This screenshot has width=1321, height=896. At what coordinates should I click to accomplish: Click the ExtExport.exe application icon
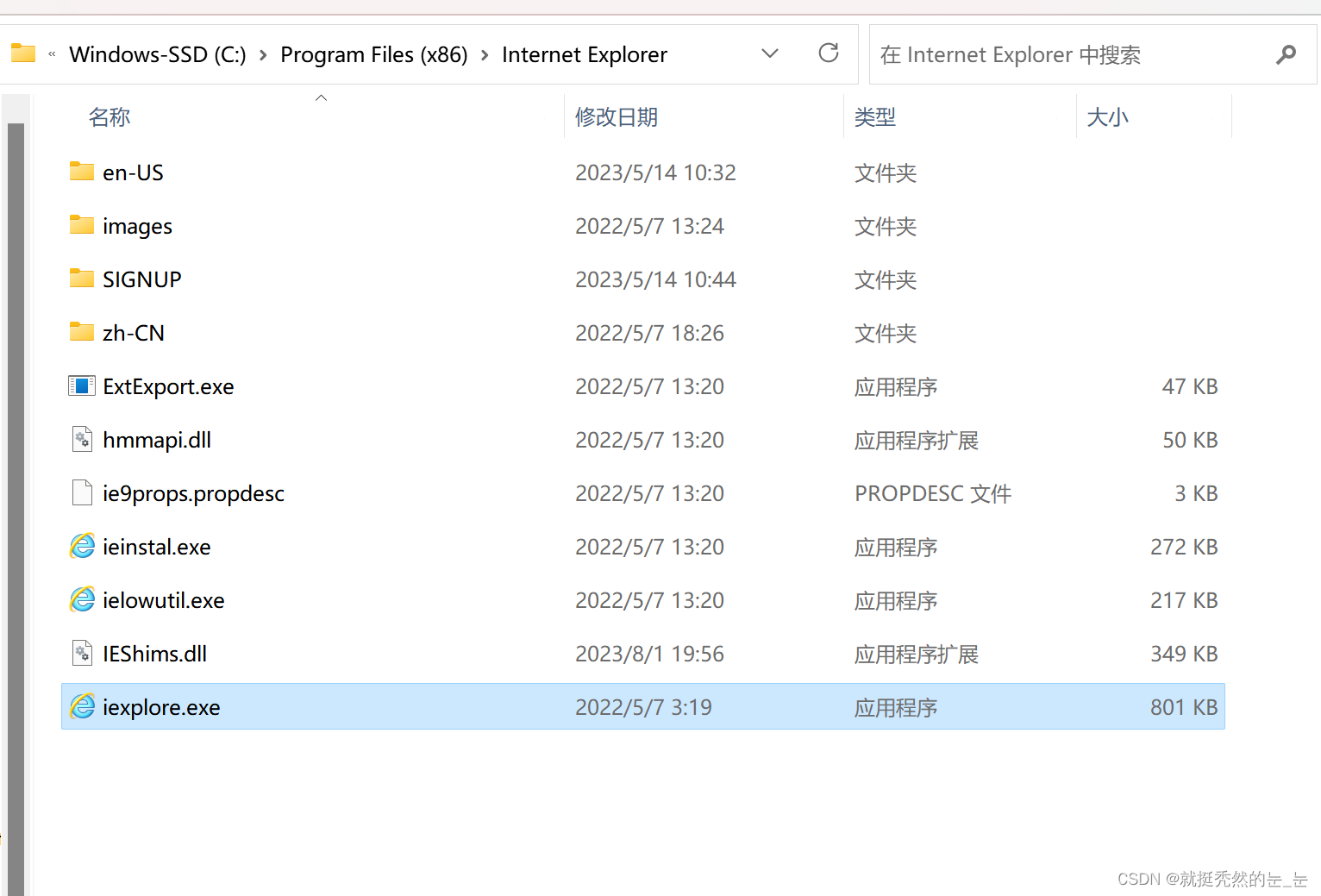[x=82, y=385]
